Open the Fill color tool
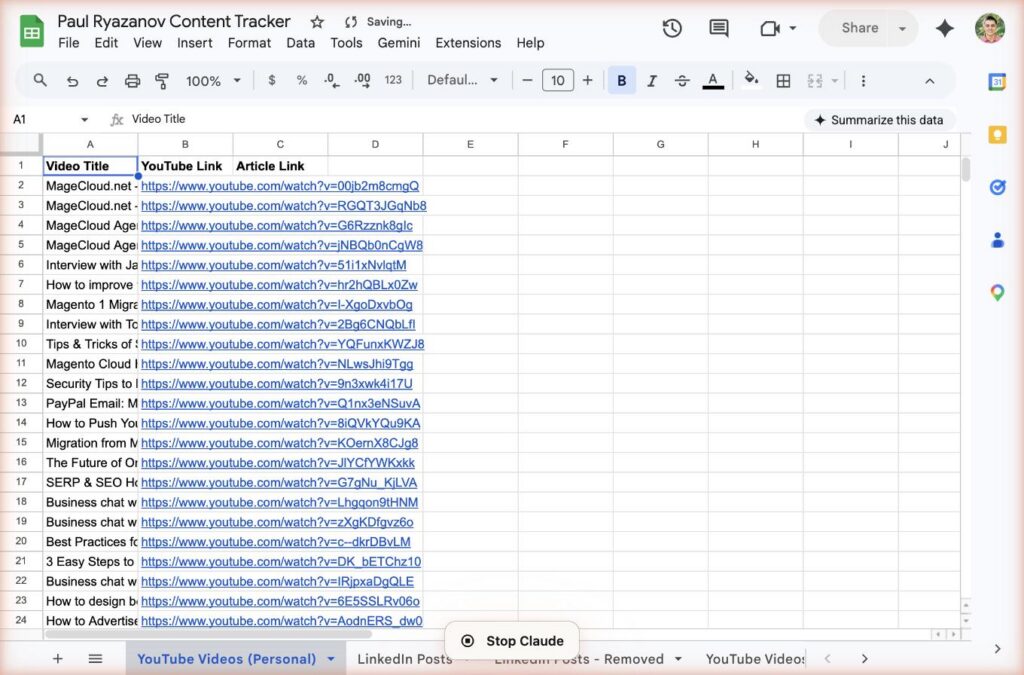The height and width of the screenshot is (675, 1024). [750, 80]
